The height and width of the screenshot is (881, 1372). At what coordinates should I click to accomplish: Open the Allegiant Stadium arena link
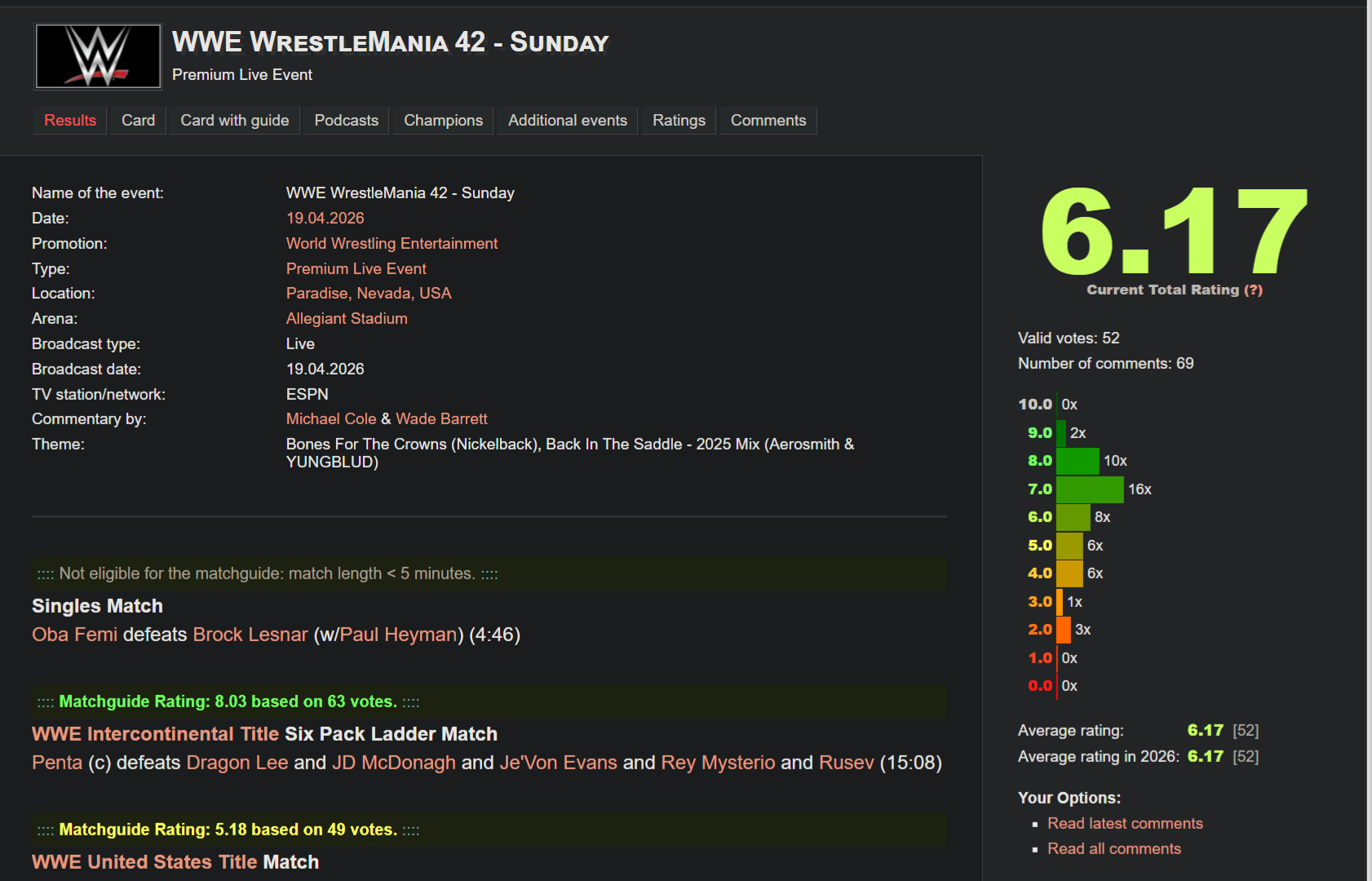(347, 318)
